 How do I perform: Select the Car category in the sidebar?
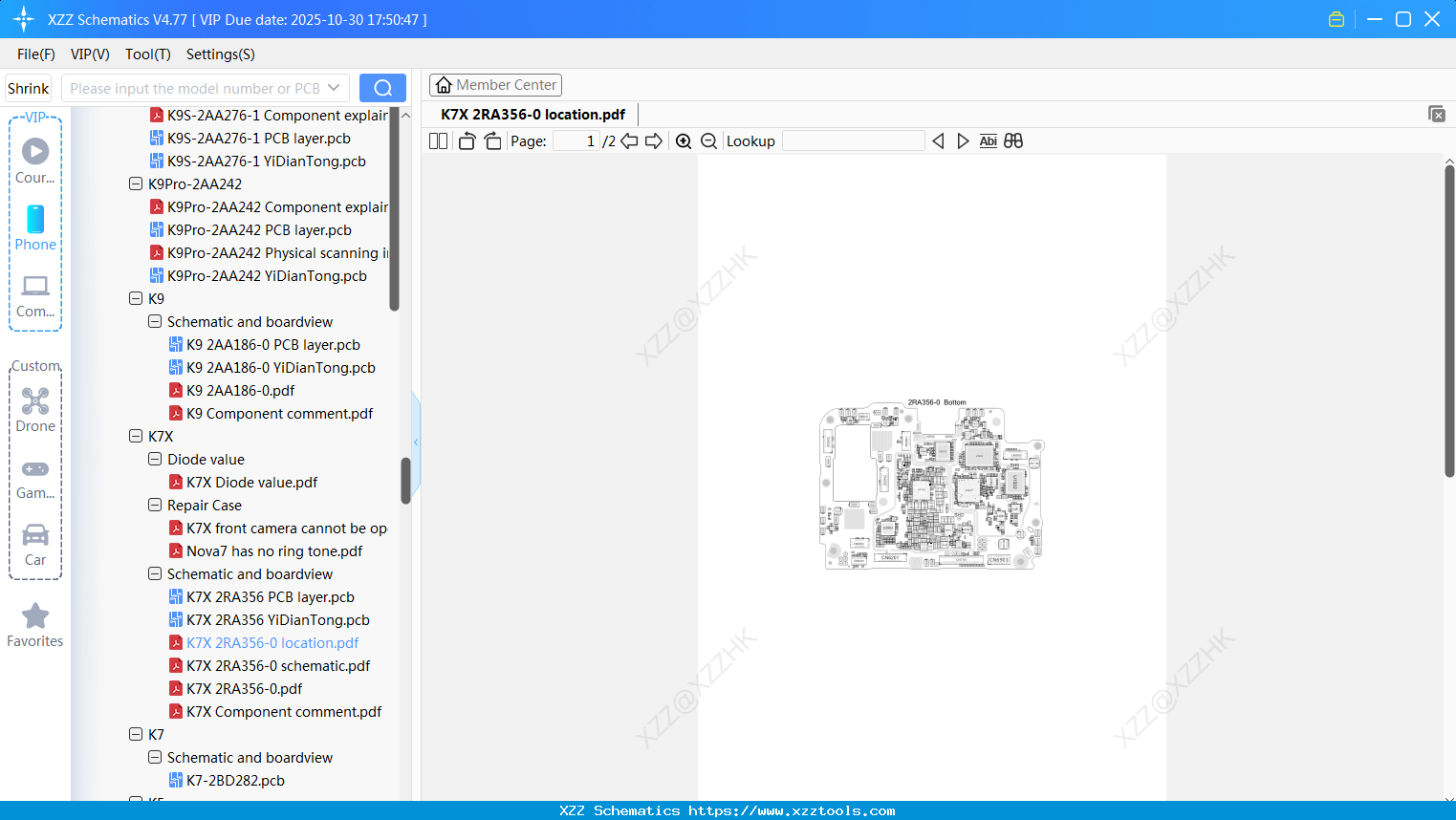pos(34,543)
